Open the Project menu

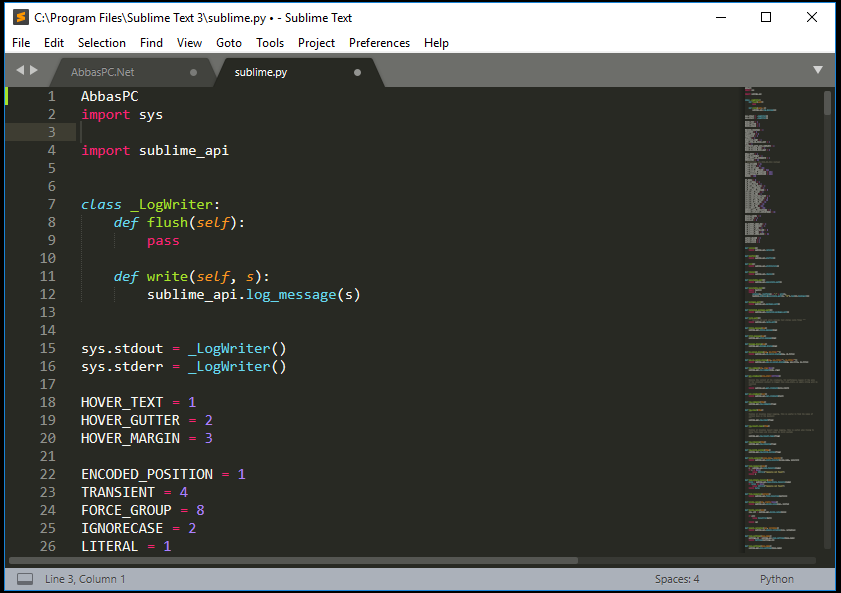pyautogui.click(x=316, y=43)
